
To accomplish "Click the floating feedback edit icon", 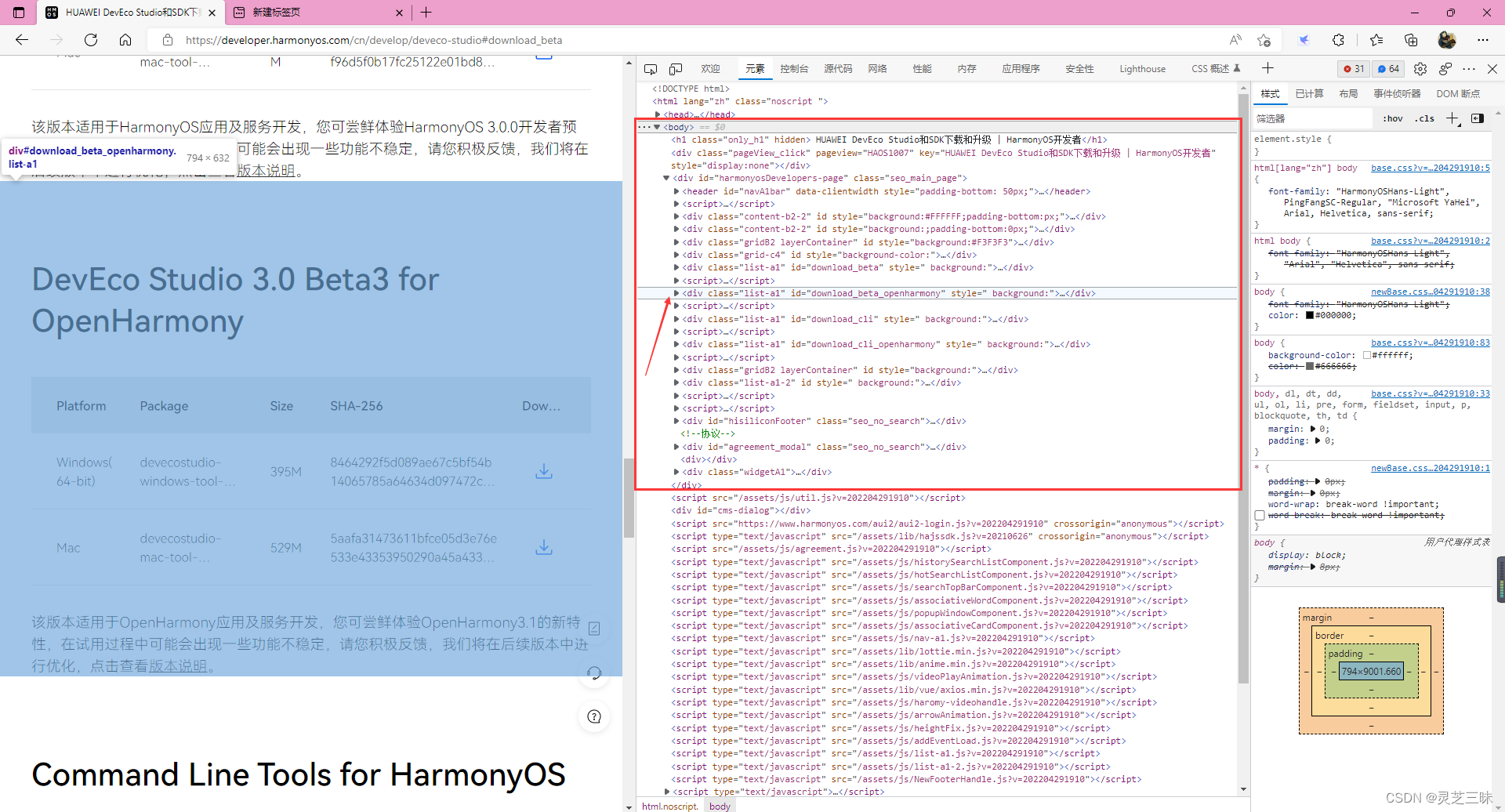I will point(594,629).
